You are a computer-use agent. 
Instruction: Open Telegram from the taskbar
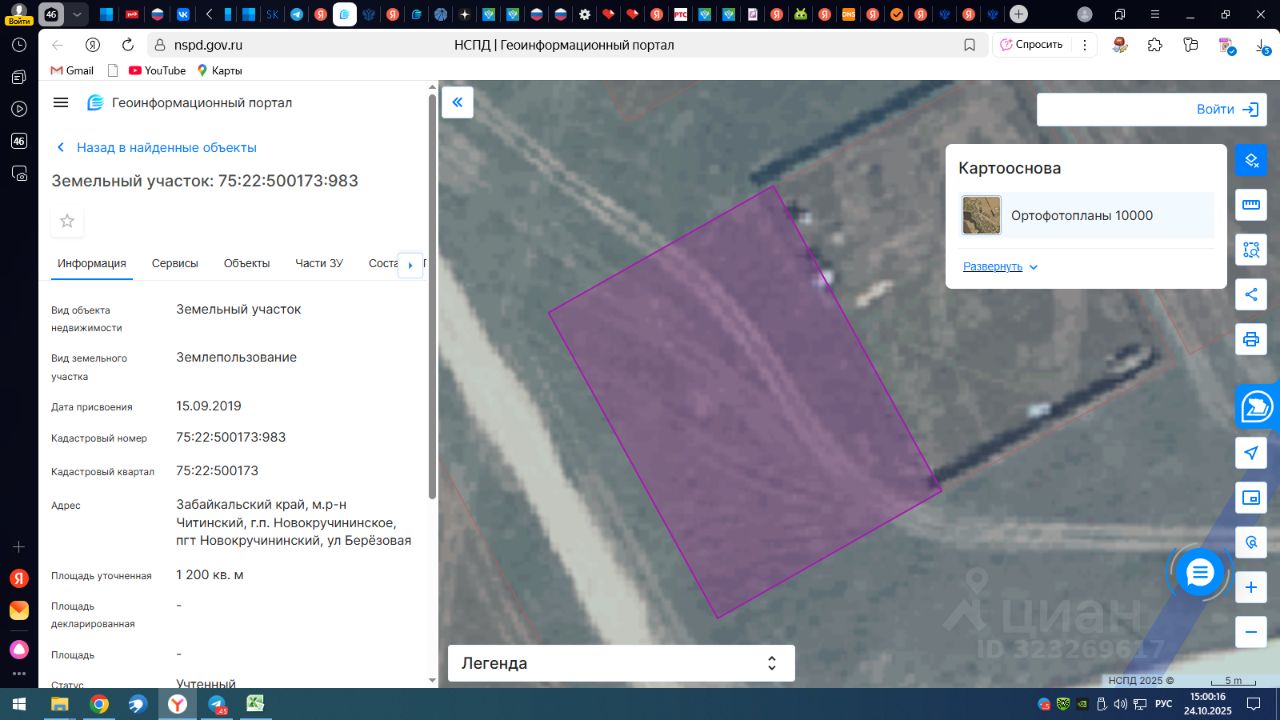click(216, 704)
